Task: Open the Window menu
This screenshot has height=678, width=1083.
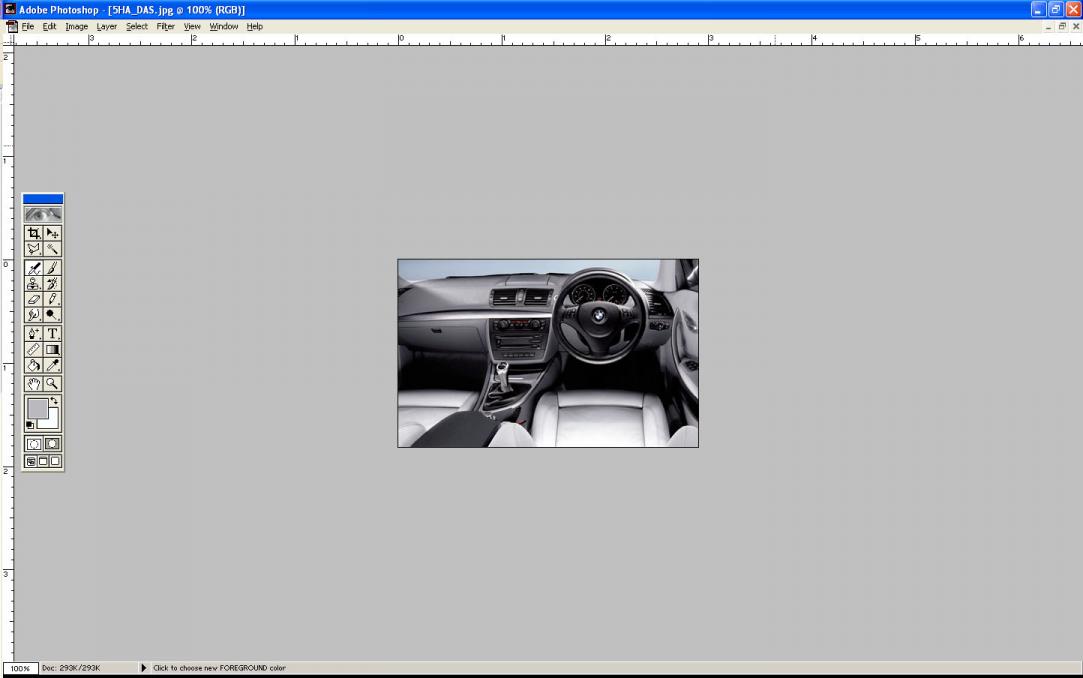Action: [223, 26]
